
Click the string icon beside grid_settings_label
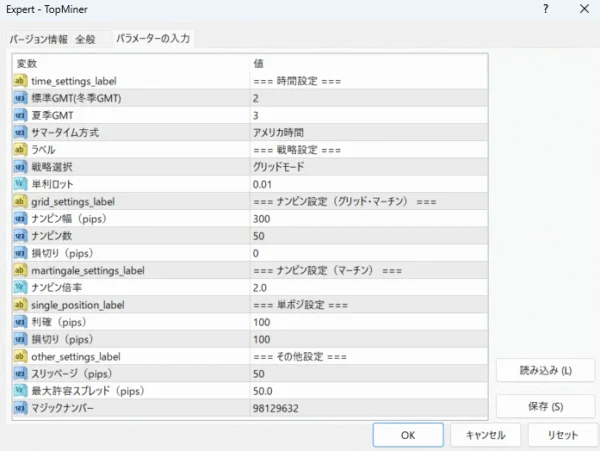[20, 201]
